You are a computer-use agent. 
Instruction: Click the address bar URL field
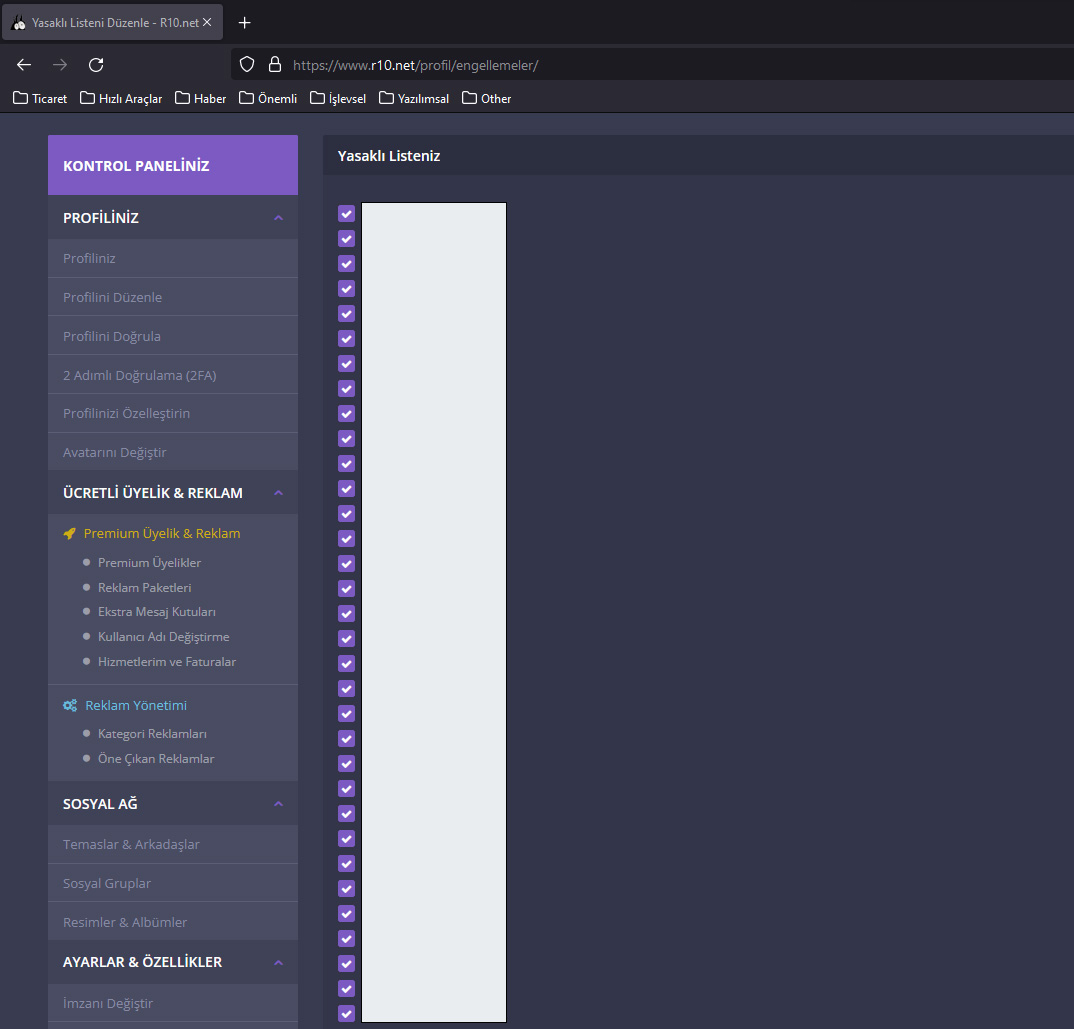click(651, 65)
